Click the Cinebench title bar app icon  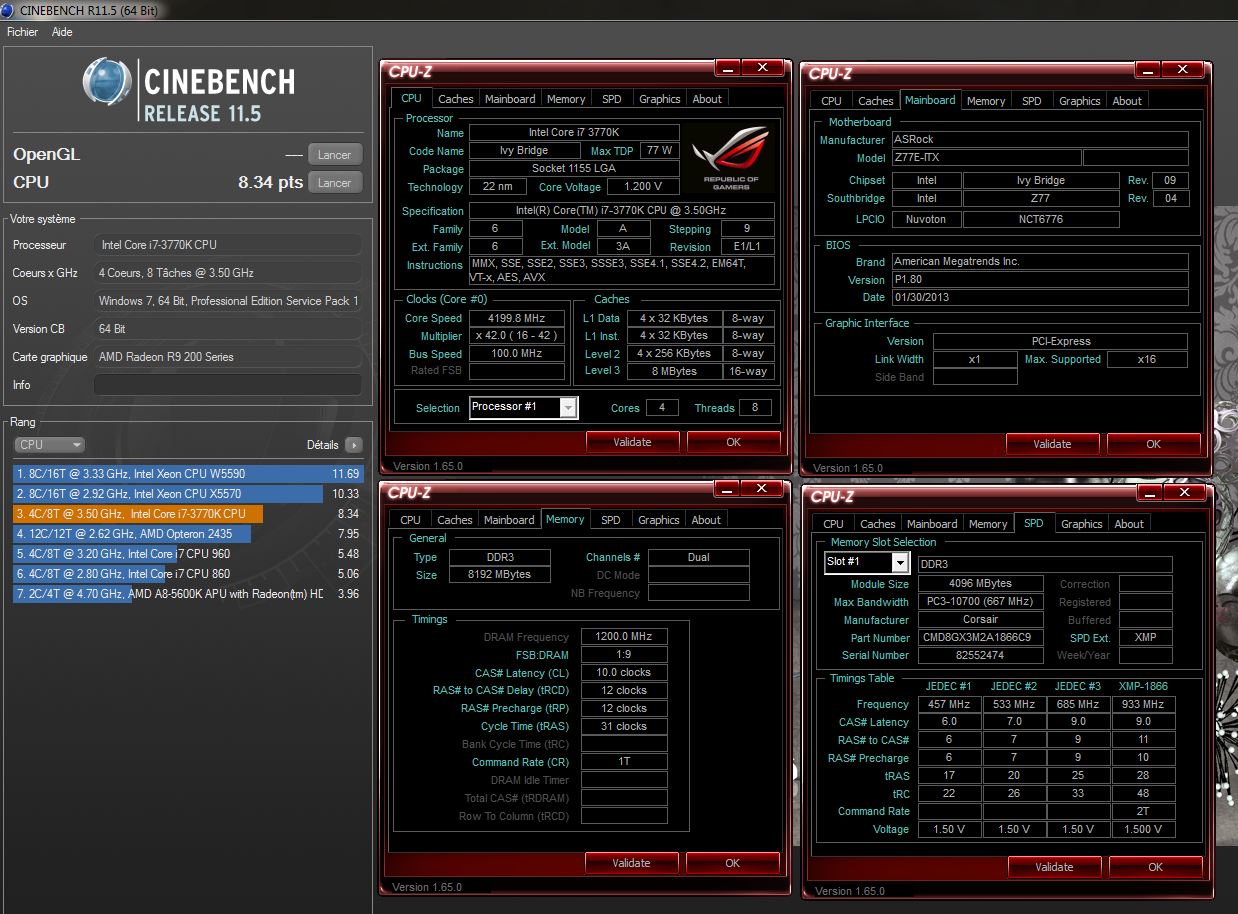pos(9,10)
